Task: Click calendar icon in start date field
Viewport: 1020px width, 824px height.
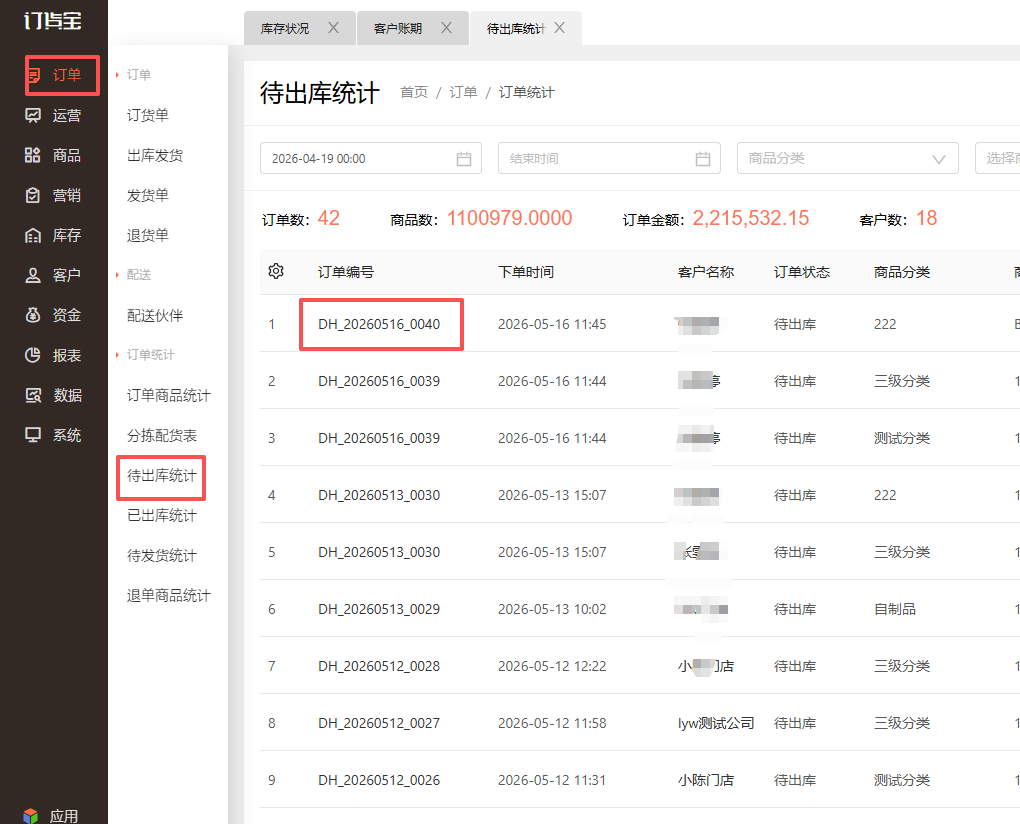Action: pyautogui.click(x=464, y=159)
